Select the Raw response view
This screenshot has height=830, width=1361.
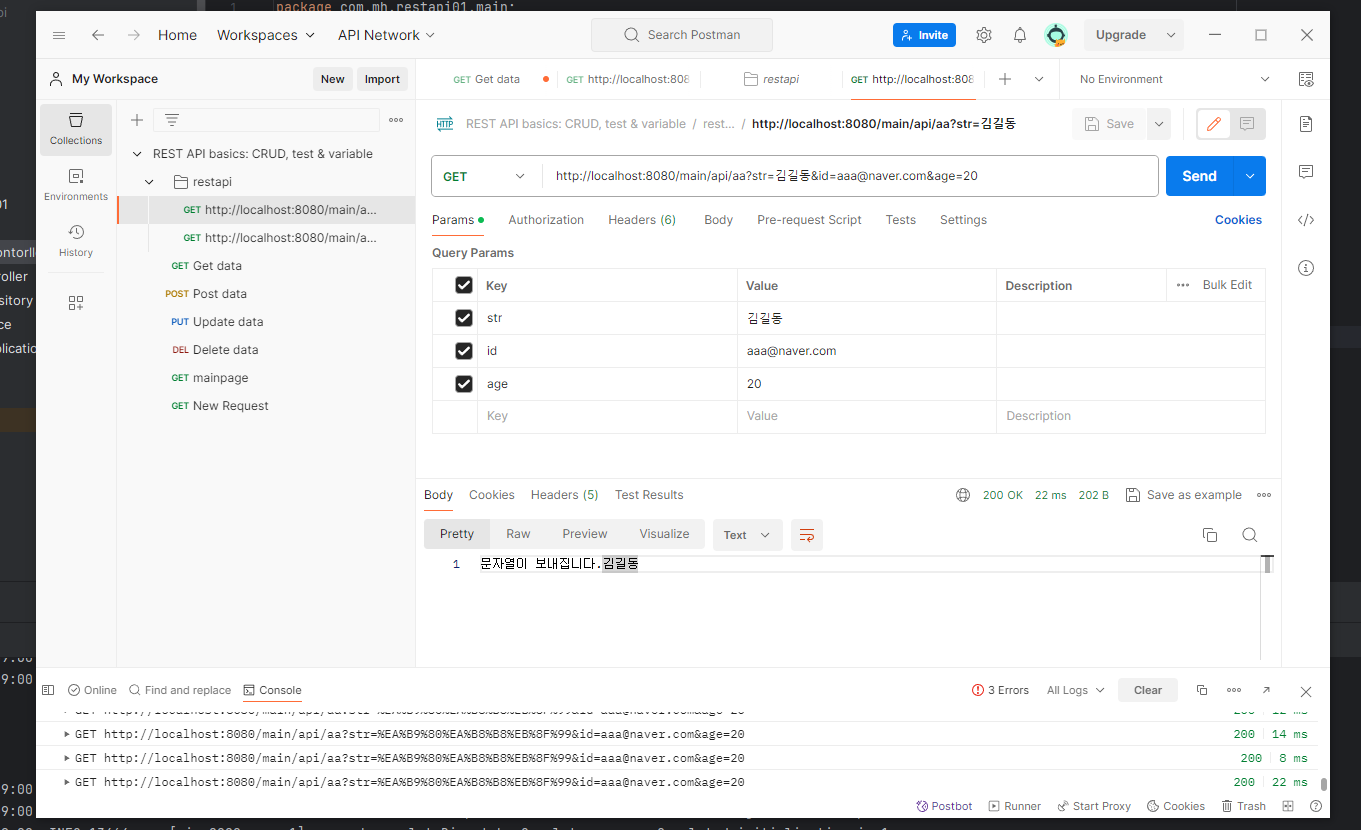(518, 534)
